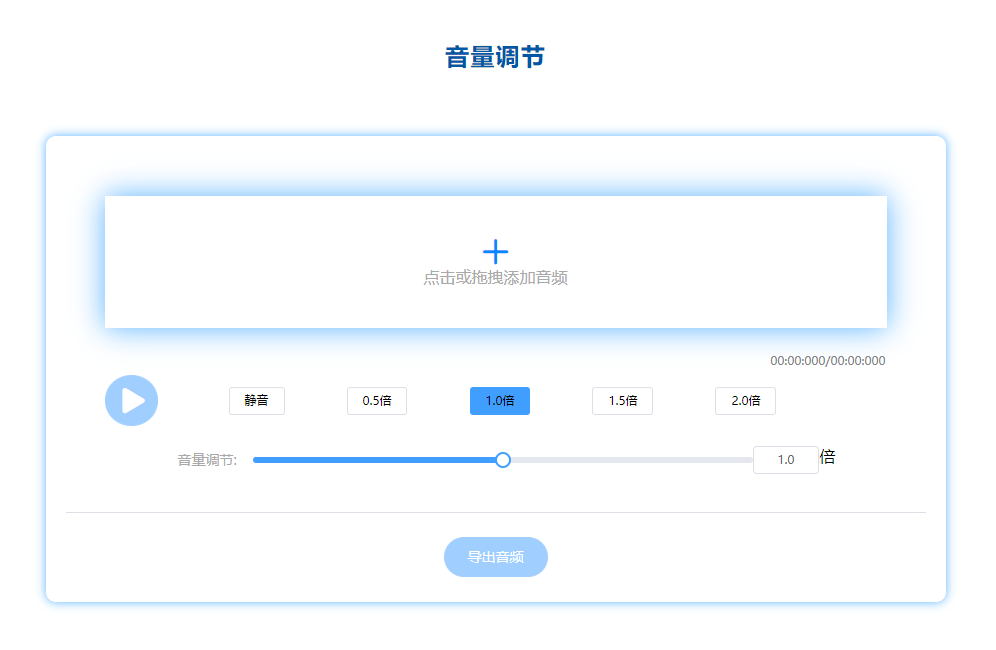Viewport: 996px width, 650px height.
Task: Click the 点击或拖拽添加音频 text
Action: click(495, 277)
